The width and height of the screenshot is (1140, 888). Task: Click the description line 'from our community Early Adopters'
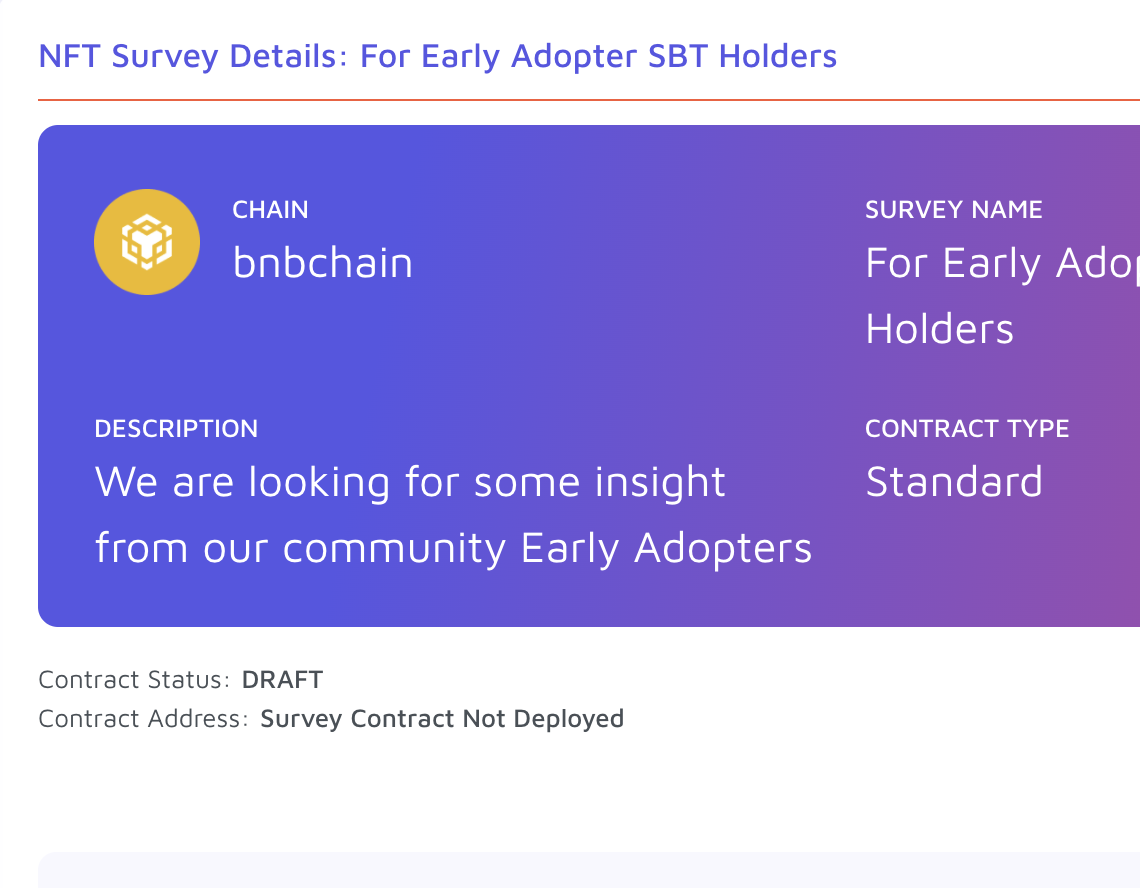[x=453, y=548]
